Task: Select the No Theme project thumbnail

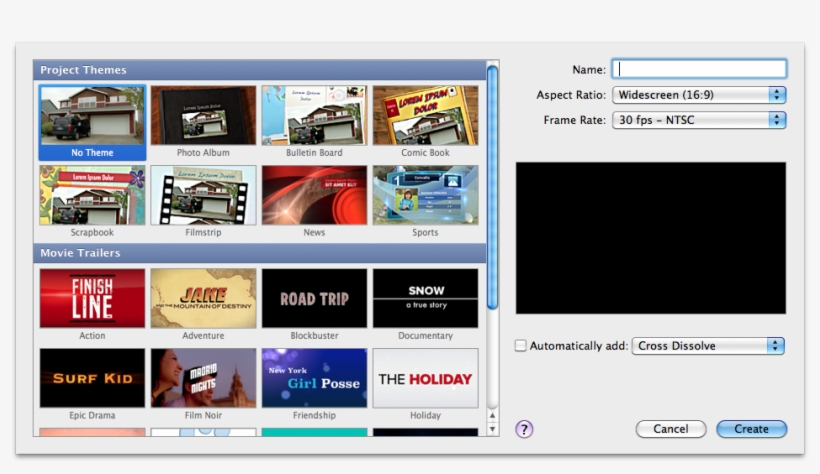Action: (x=92, y=115)
